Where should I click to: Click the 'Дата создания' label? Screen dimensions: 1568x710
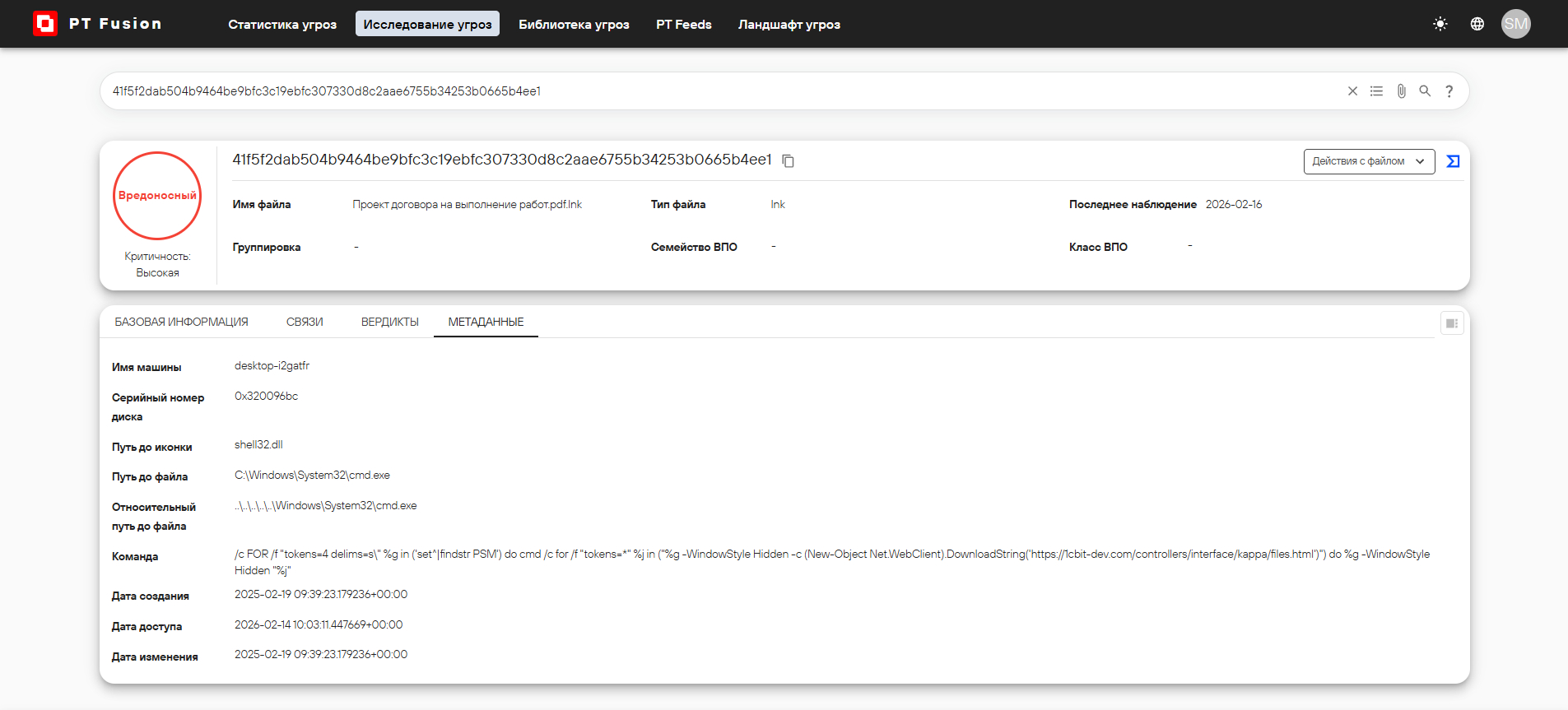coord(151,596)
